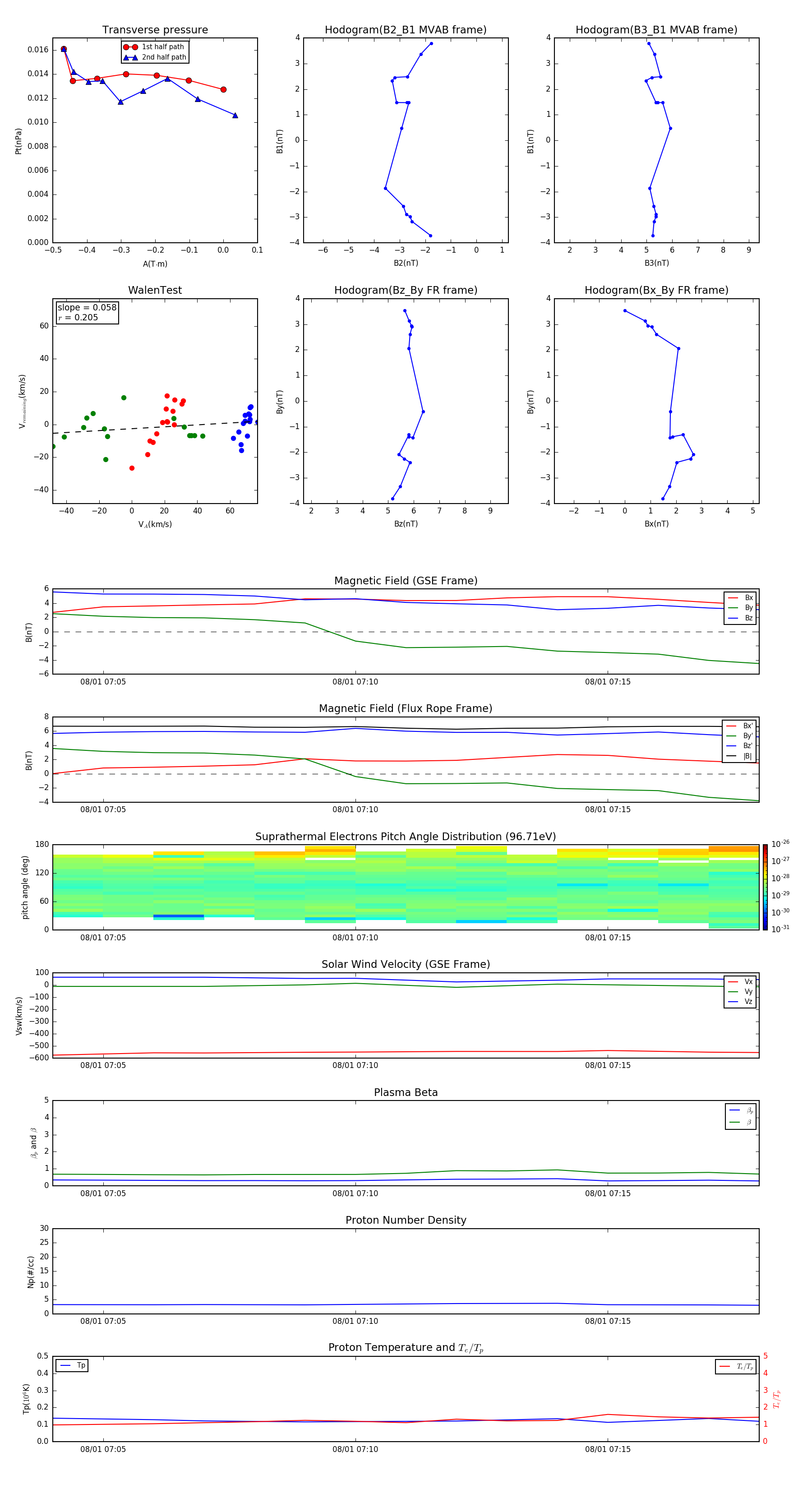Click the Proton Temperature and Te/Tp title

pos(406,1348)
